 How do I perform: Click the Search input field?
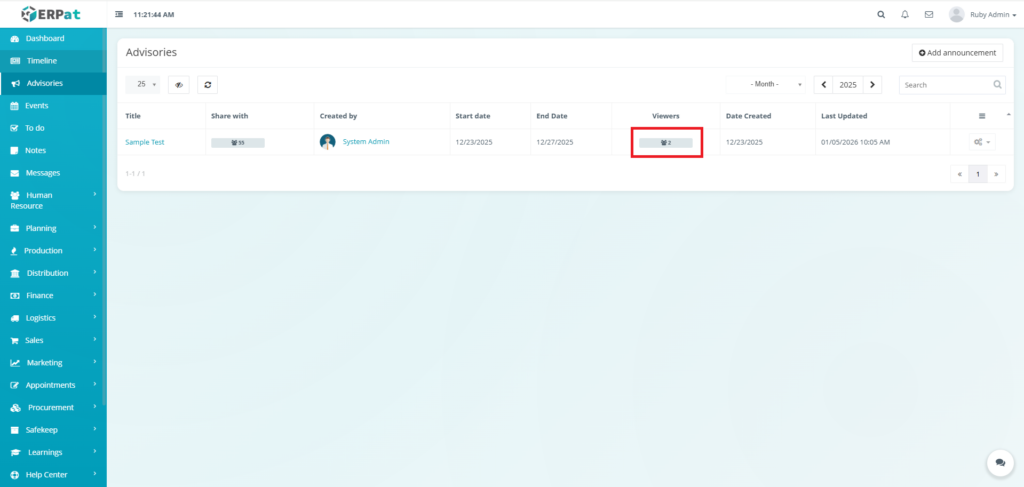point(945,85)
